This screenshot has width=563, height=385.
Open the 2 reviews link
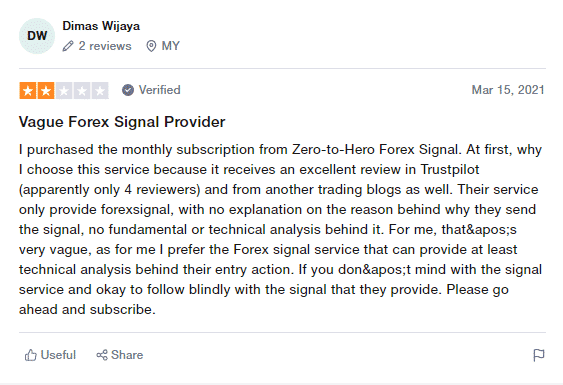click(105, 46)
